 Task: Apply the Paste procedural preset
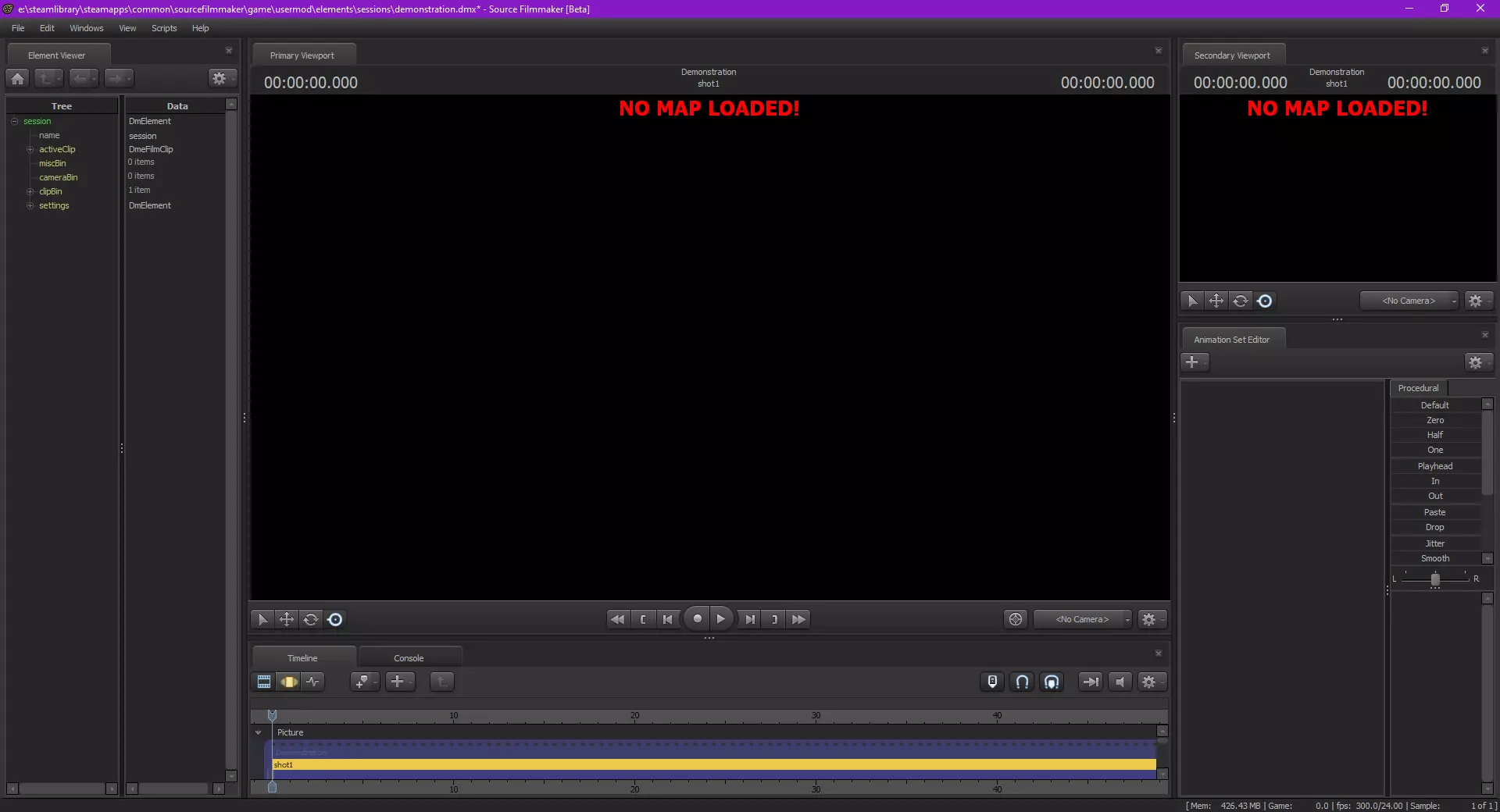1435,512
